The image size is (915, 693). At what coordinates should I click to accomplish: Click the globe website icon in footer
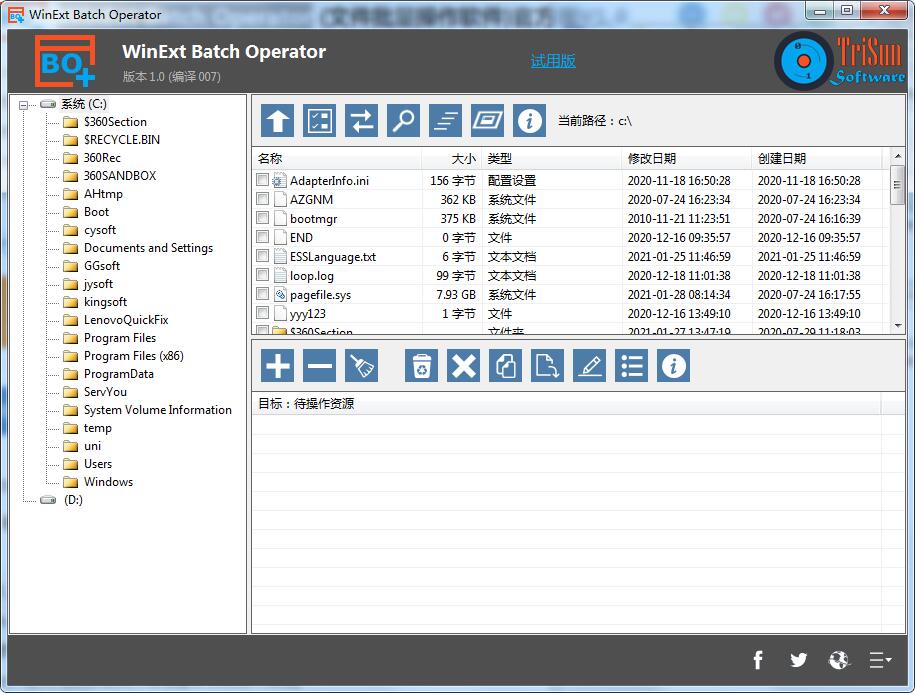click(x=839, y=660)
